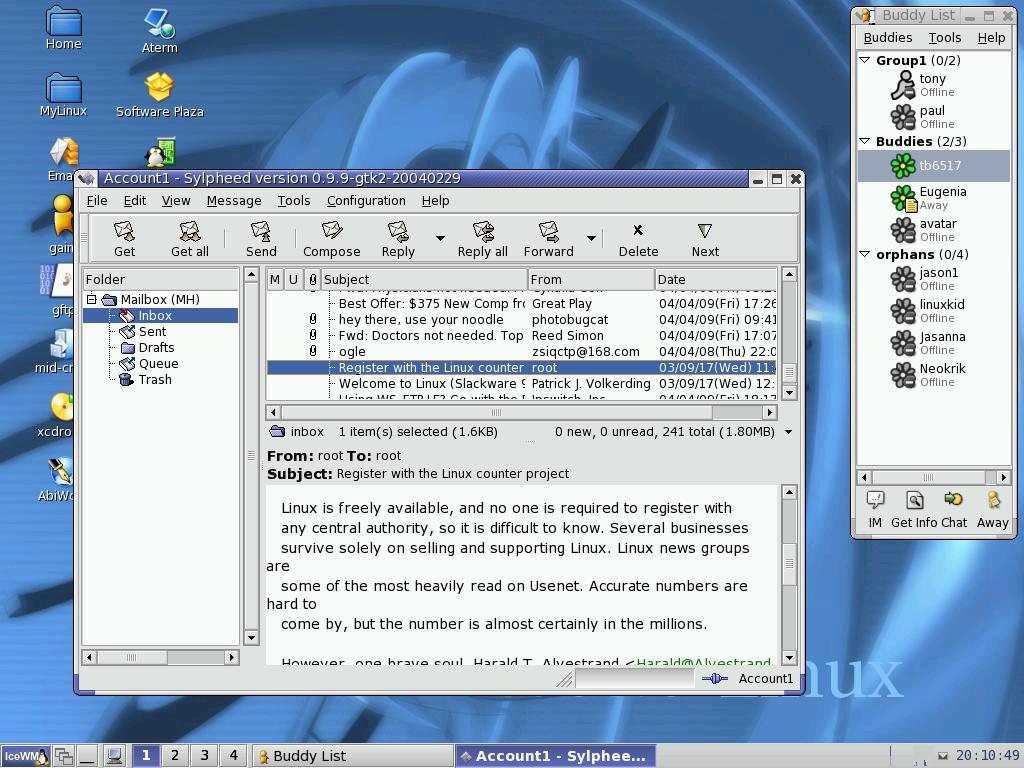Go to Next message

tap(705, 239)
